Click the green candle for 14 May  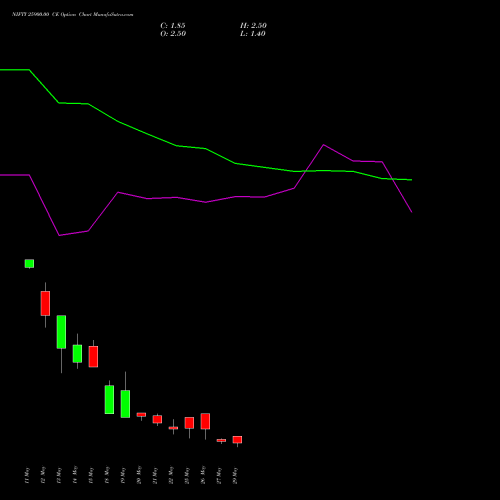pyautogui.click(x=77, y=354)
